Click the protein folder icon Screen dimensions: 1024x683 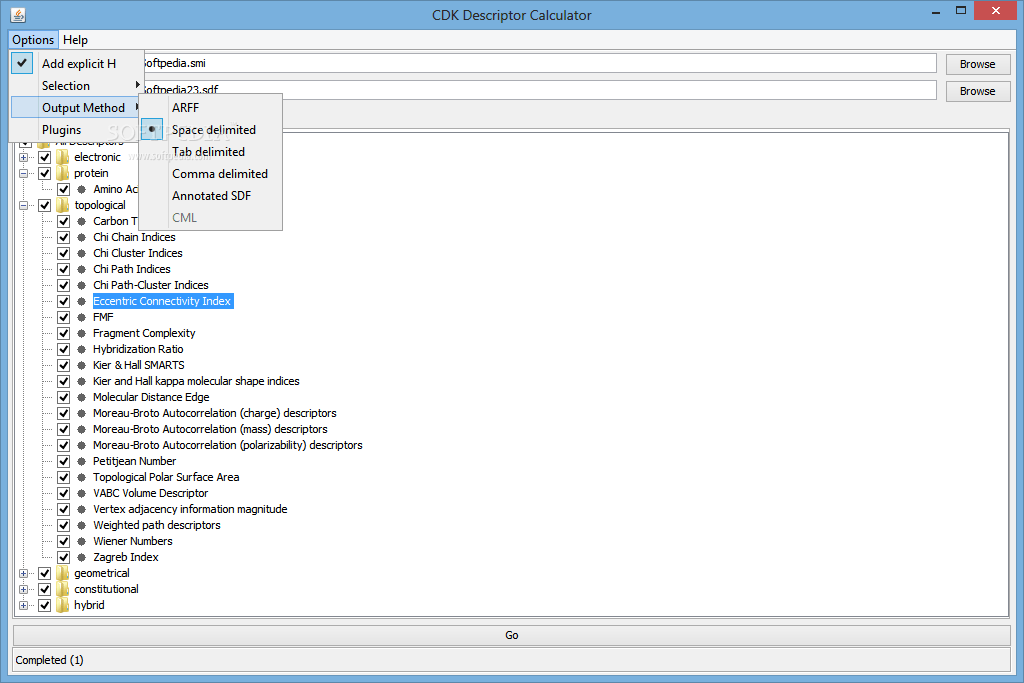pyautogui.click(x=63, y=173)
